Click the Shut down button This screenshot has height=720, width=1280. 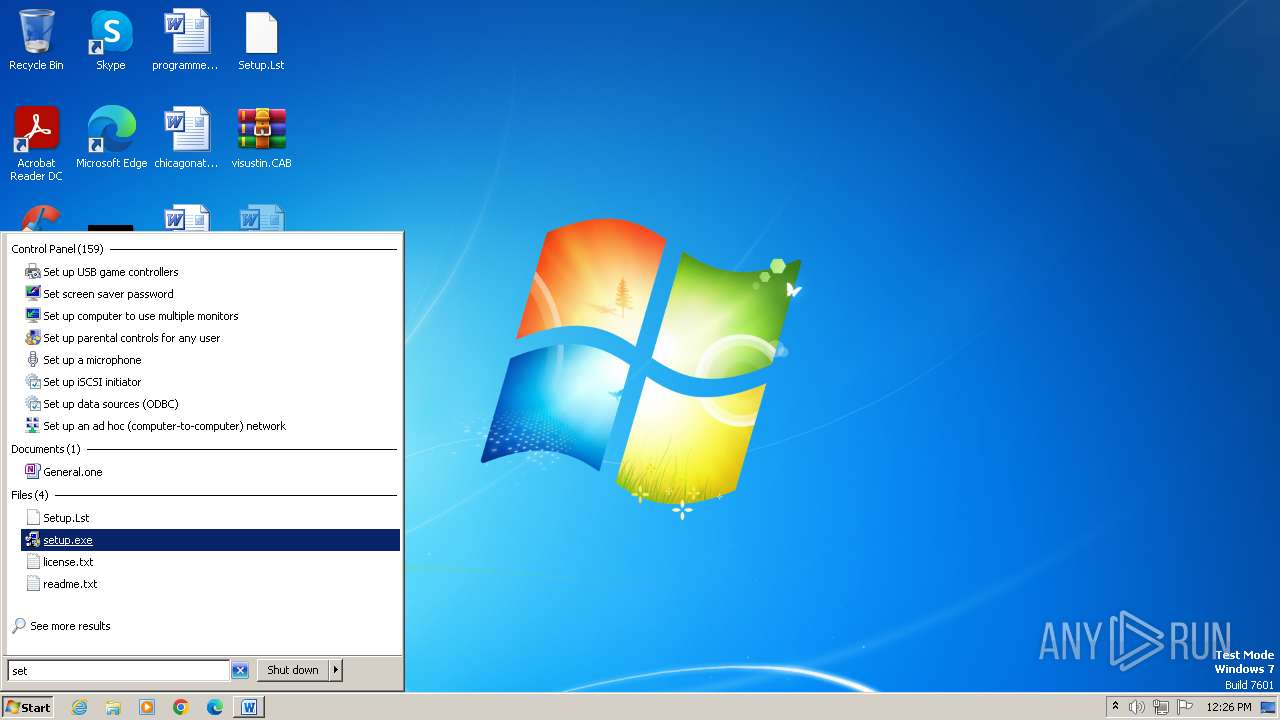tap(293, 670)
